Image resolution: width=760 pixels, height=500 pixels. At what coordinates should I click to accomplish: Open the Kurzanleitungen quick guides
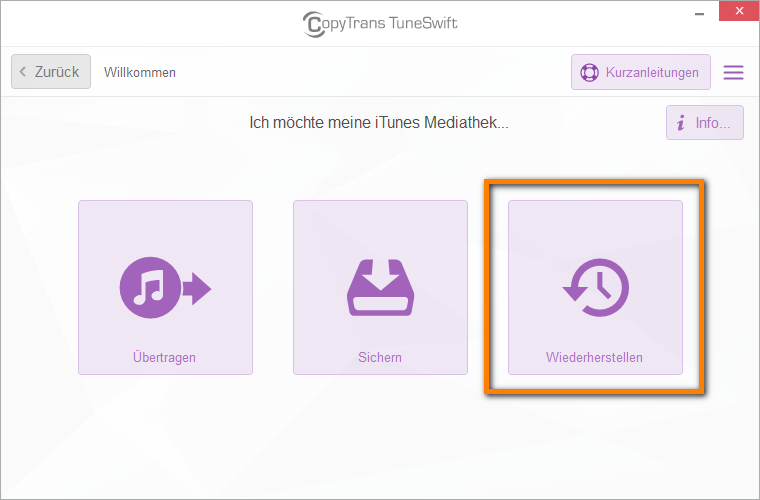tap(641, 72)
